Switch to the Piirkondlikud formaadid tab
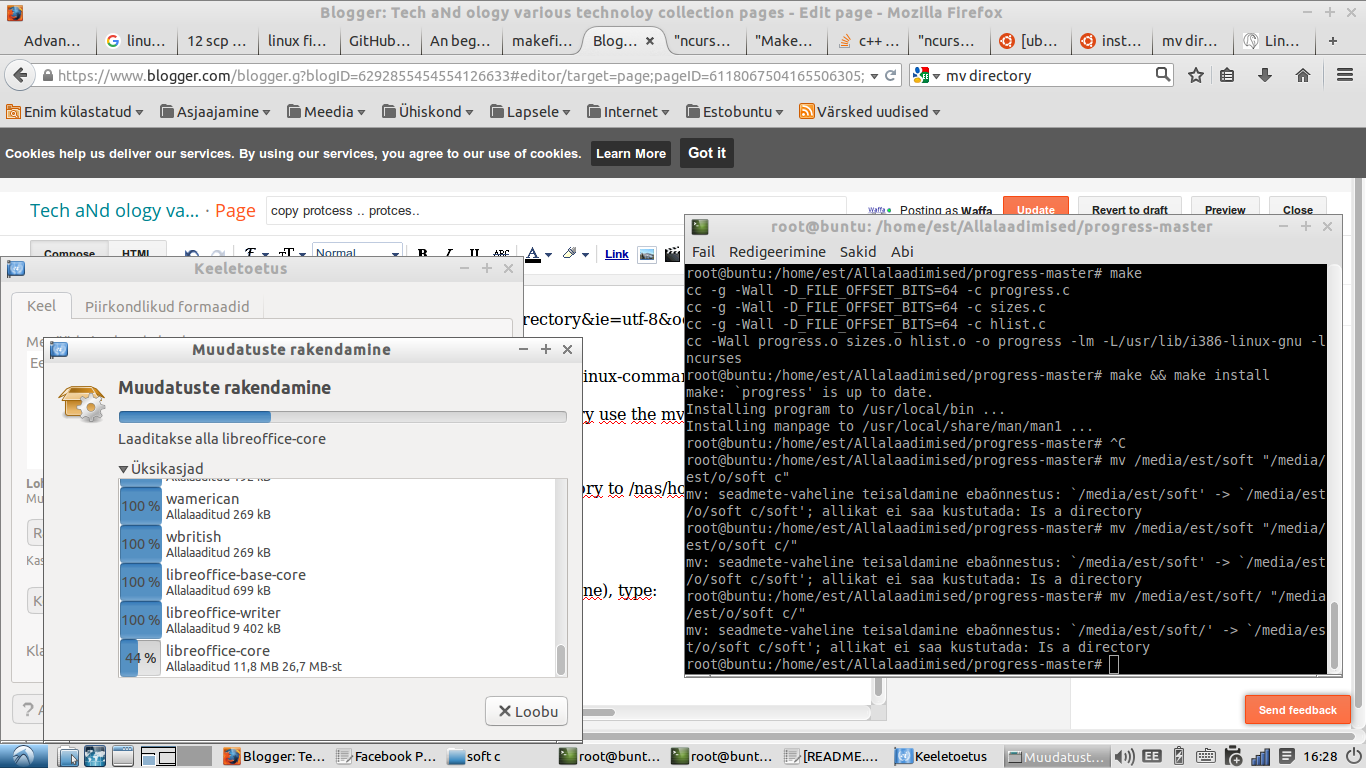Viewport: 1366px width, 768px height. [x=167, y=307]
